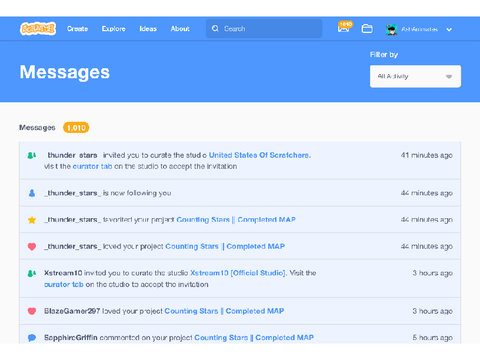Click the account username in the navbar
Image resolution: width=480 pixels, height=360 pixels.
coord(419,29)
